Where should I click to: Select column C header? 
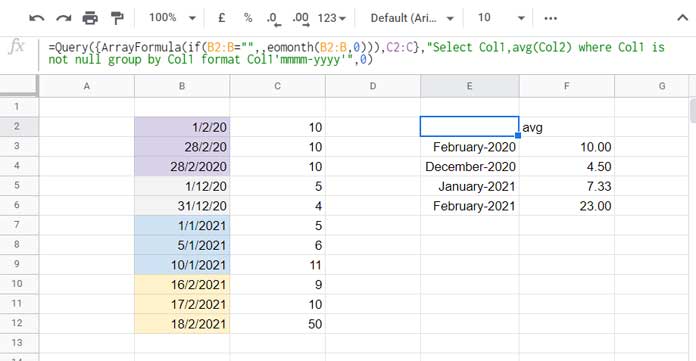pos(277,86)
